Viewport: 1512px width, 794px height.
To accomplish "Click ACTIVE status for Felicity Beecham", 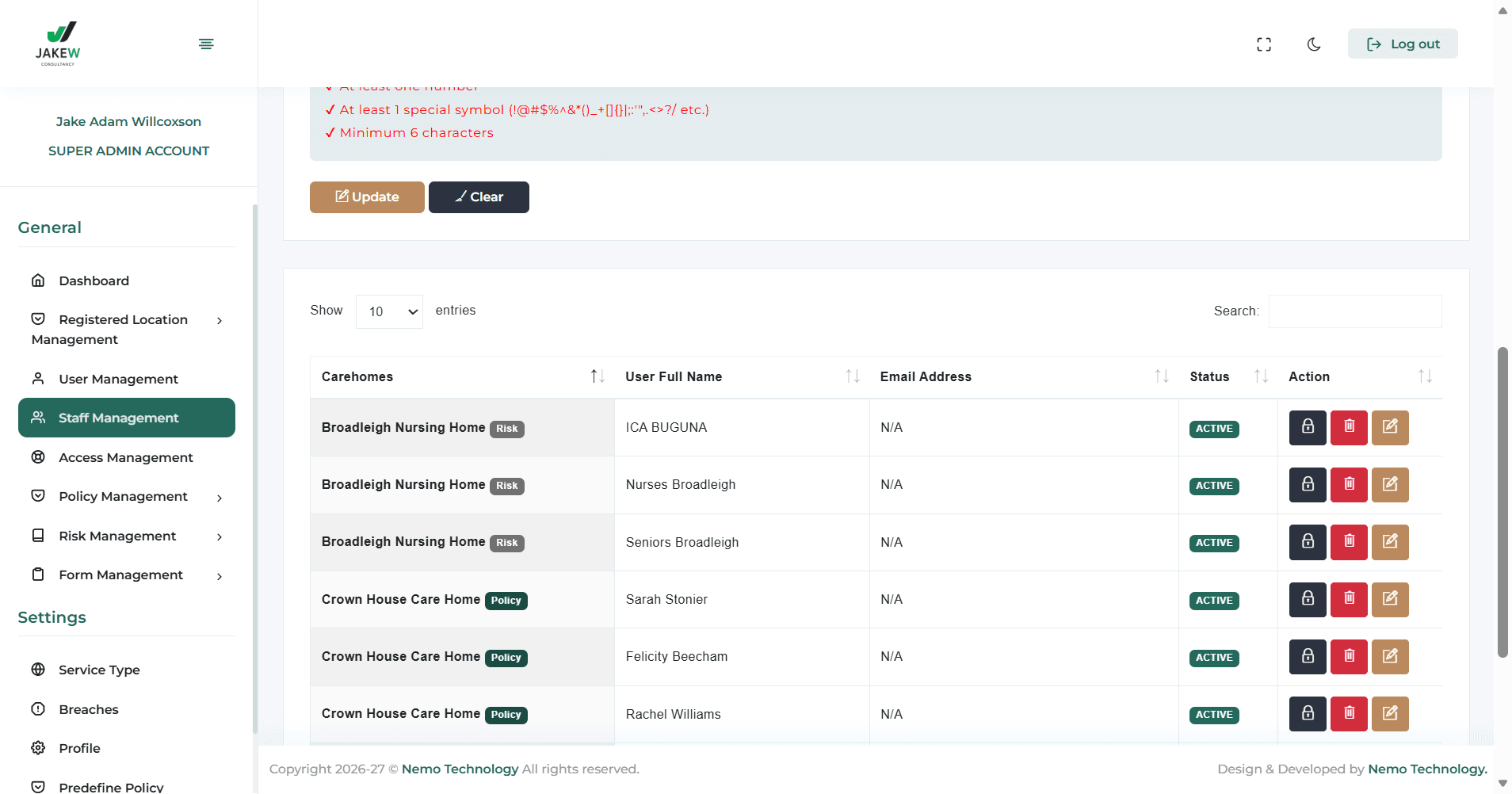I will (x=1214, y=658).
